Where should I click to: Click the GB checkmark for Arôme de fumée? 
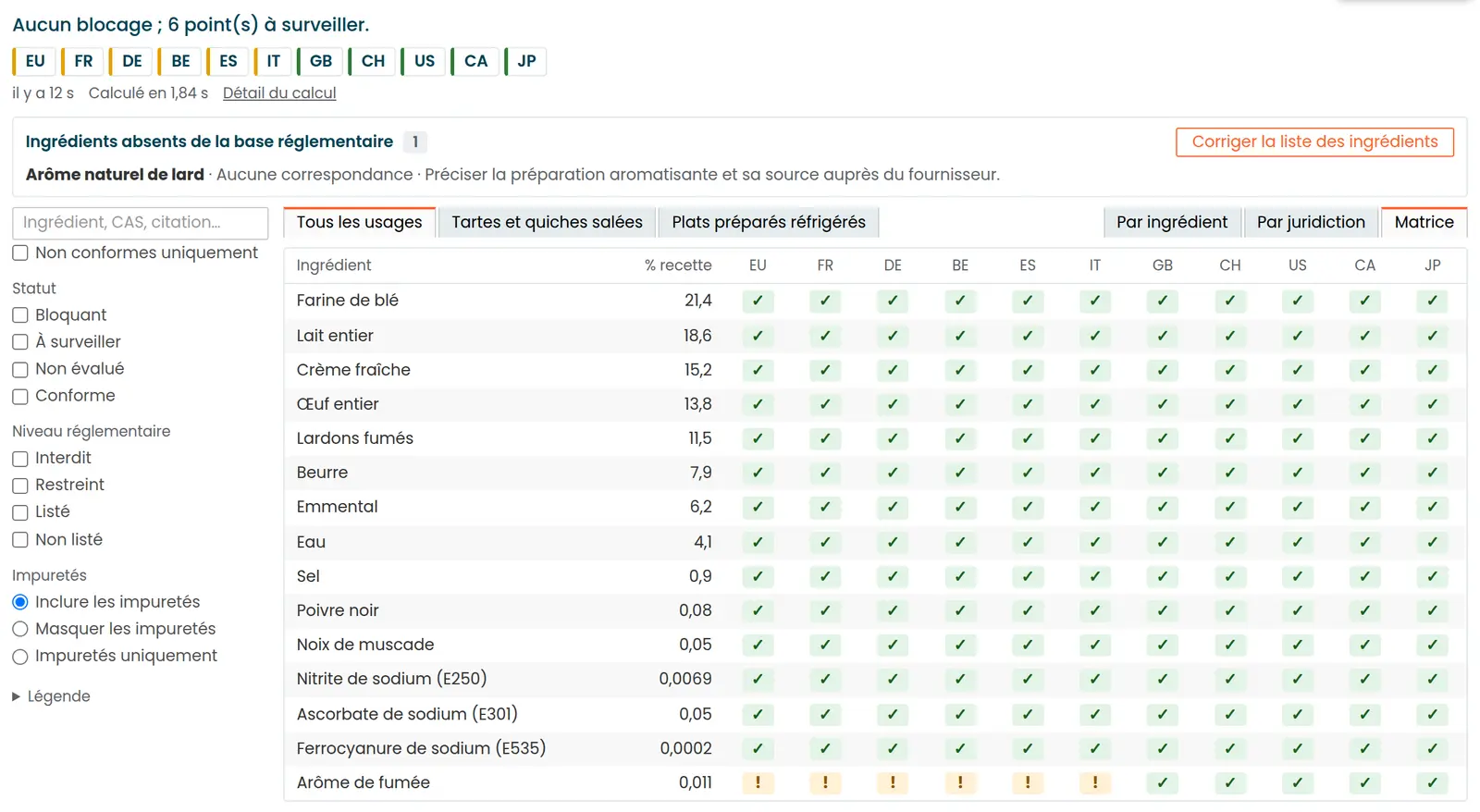(x=1163, y=782)
